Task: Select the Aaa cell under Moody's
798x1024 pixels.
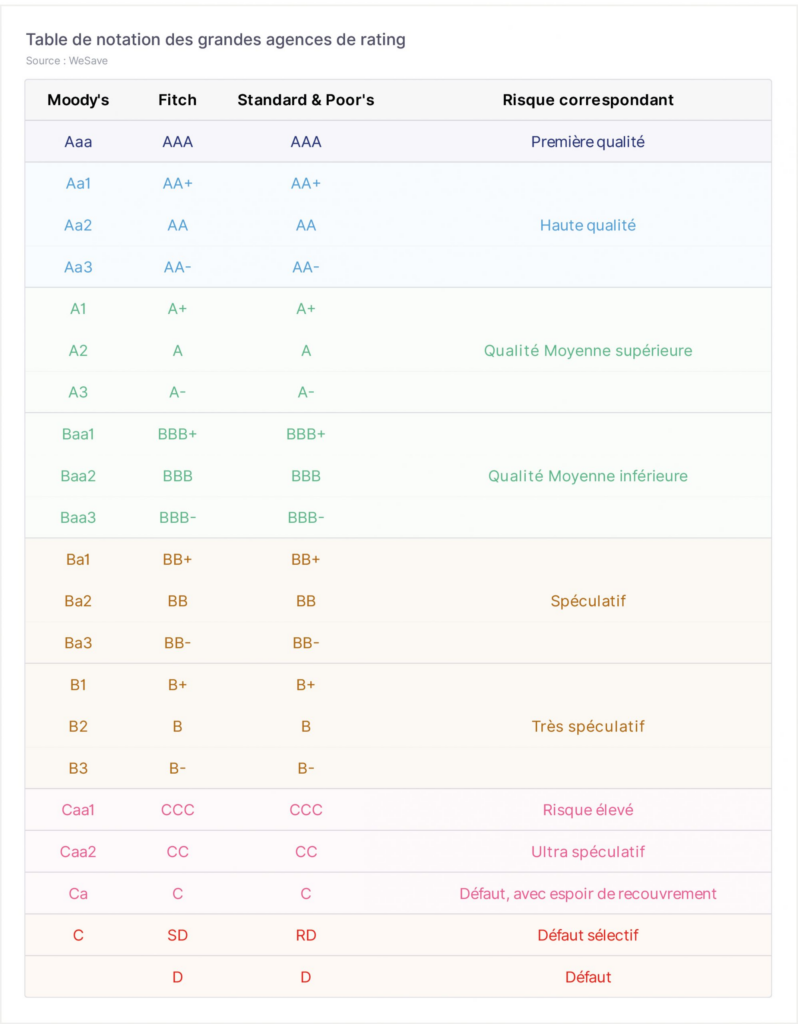Action: [x=78, y=142]
